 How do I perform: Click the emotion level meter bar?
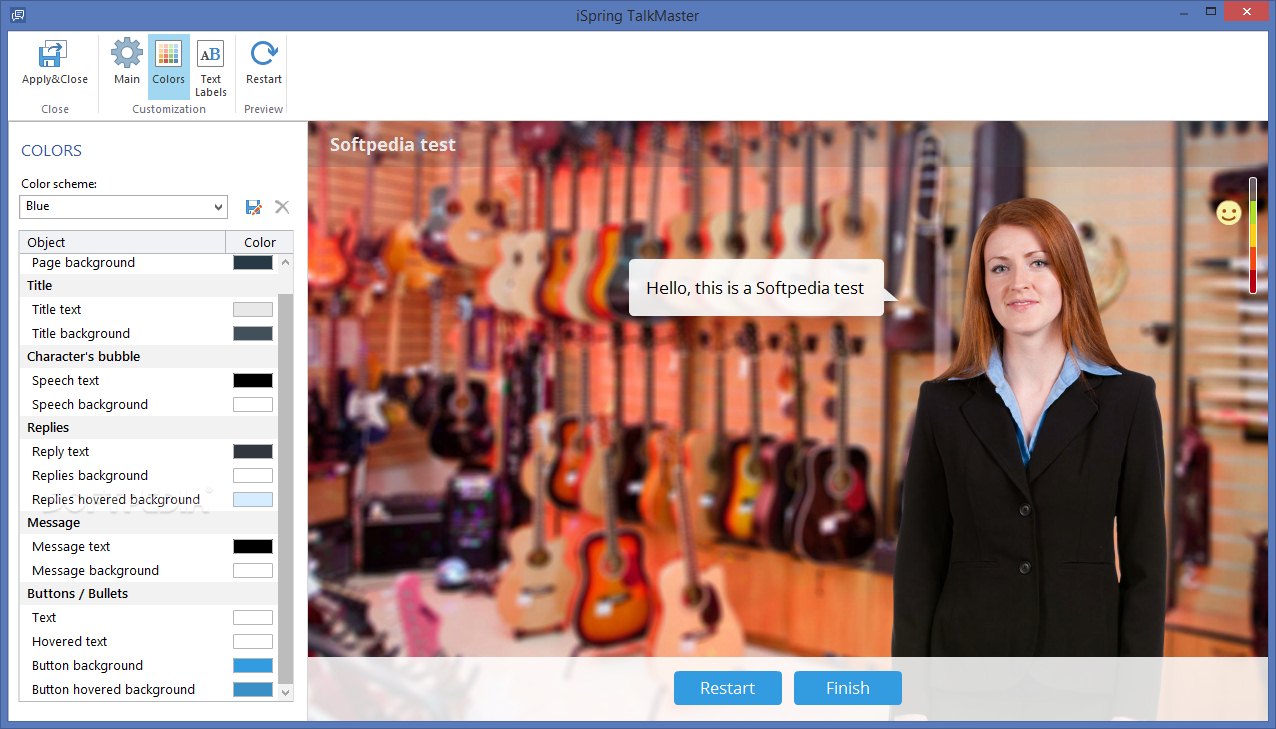tap(1253, 236)
